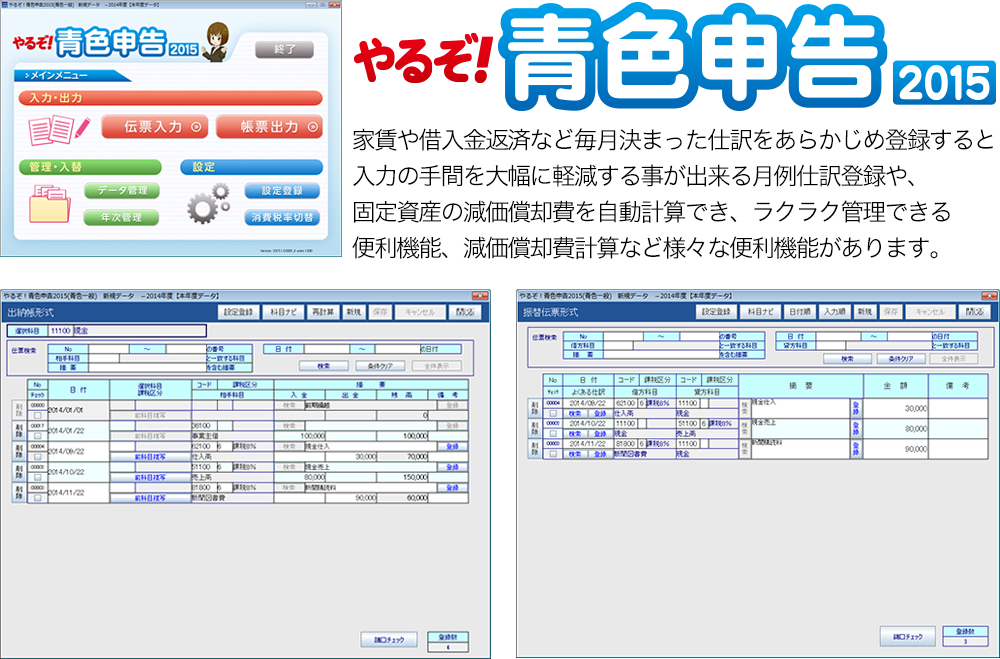Click the first 日付 search field in 出納帳形式
Screen dimensions: 1000x659
point(327,349)
